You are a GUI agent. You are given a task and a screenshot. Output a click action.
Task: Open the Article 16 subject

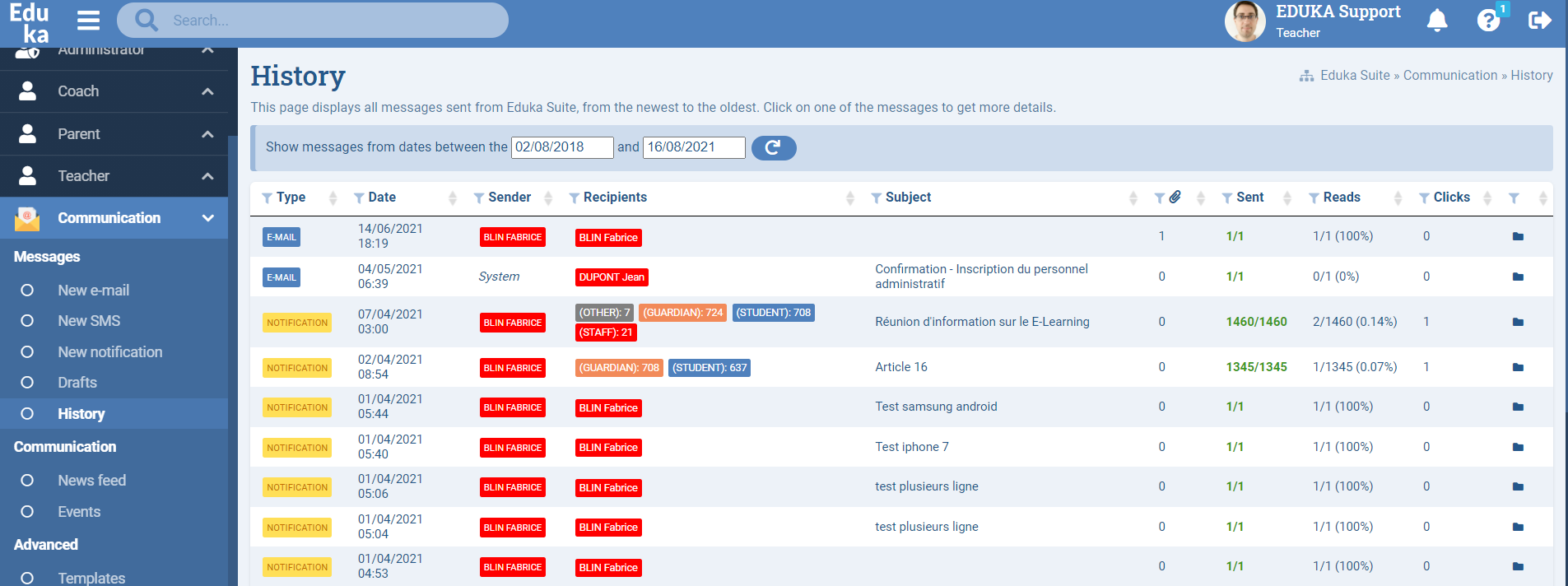pos(901,367)
